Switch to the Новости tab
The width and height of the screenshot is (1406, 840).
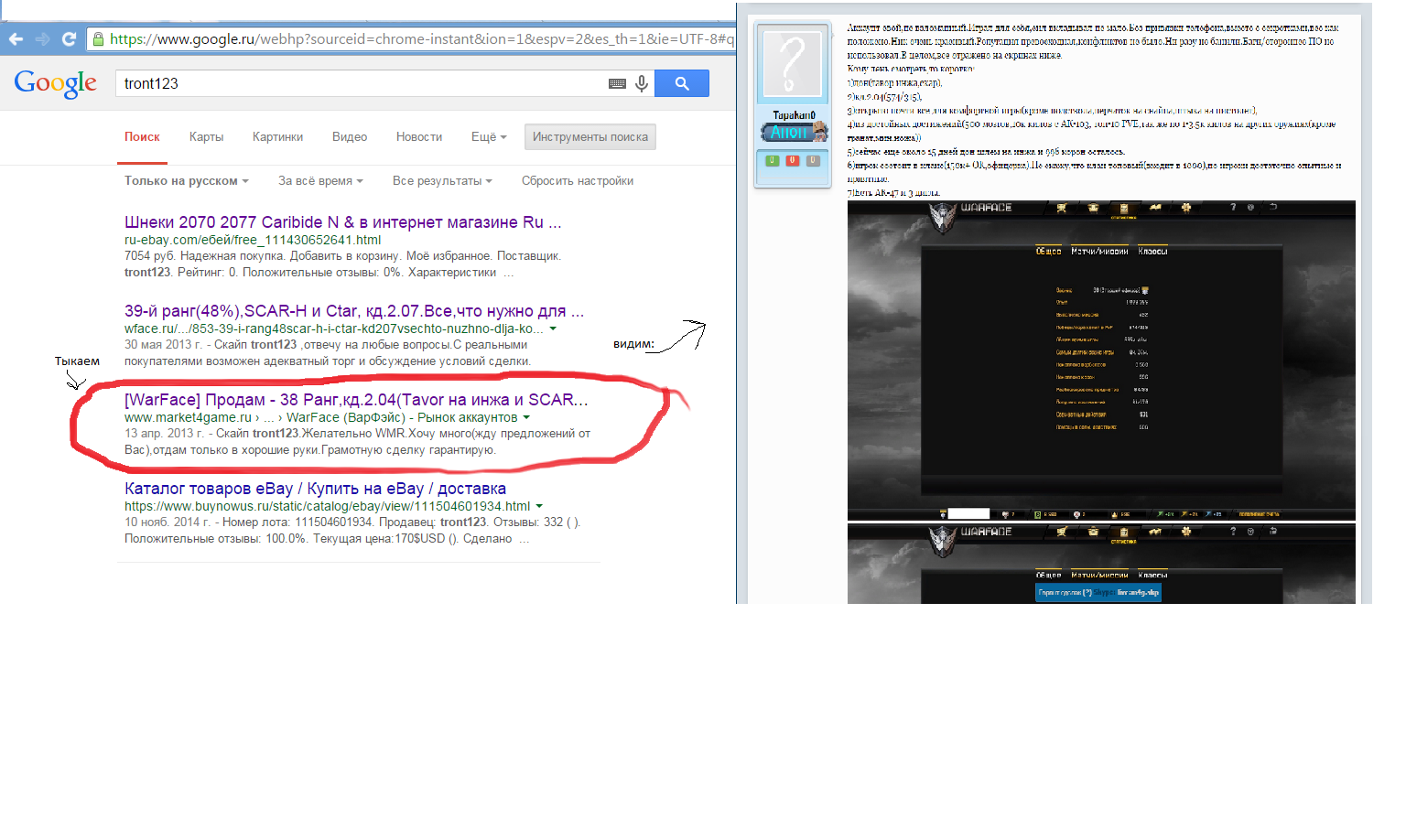(x=419, y=136)
